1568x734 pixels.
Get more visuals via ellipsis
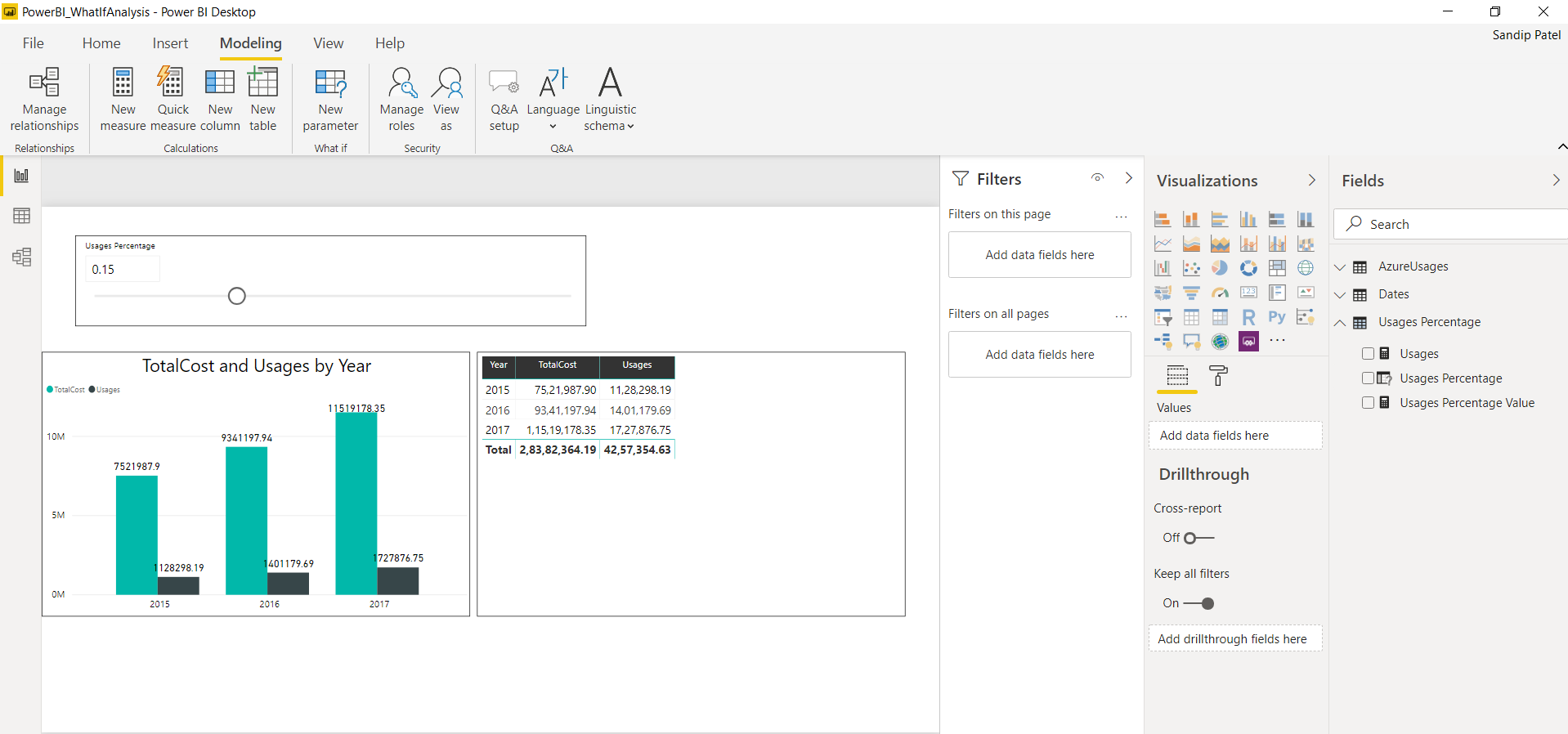click(1277, 341)
